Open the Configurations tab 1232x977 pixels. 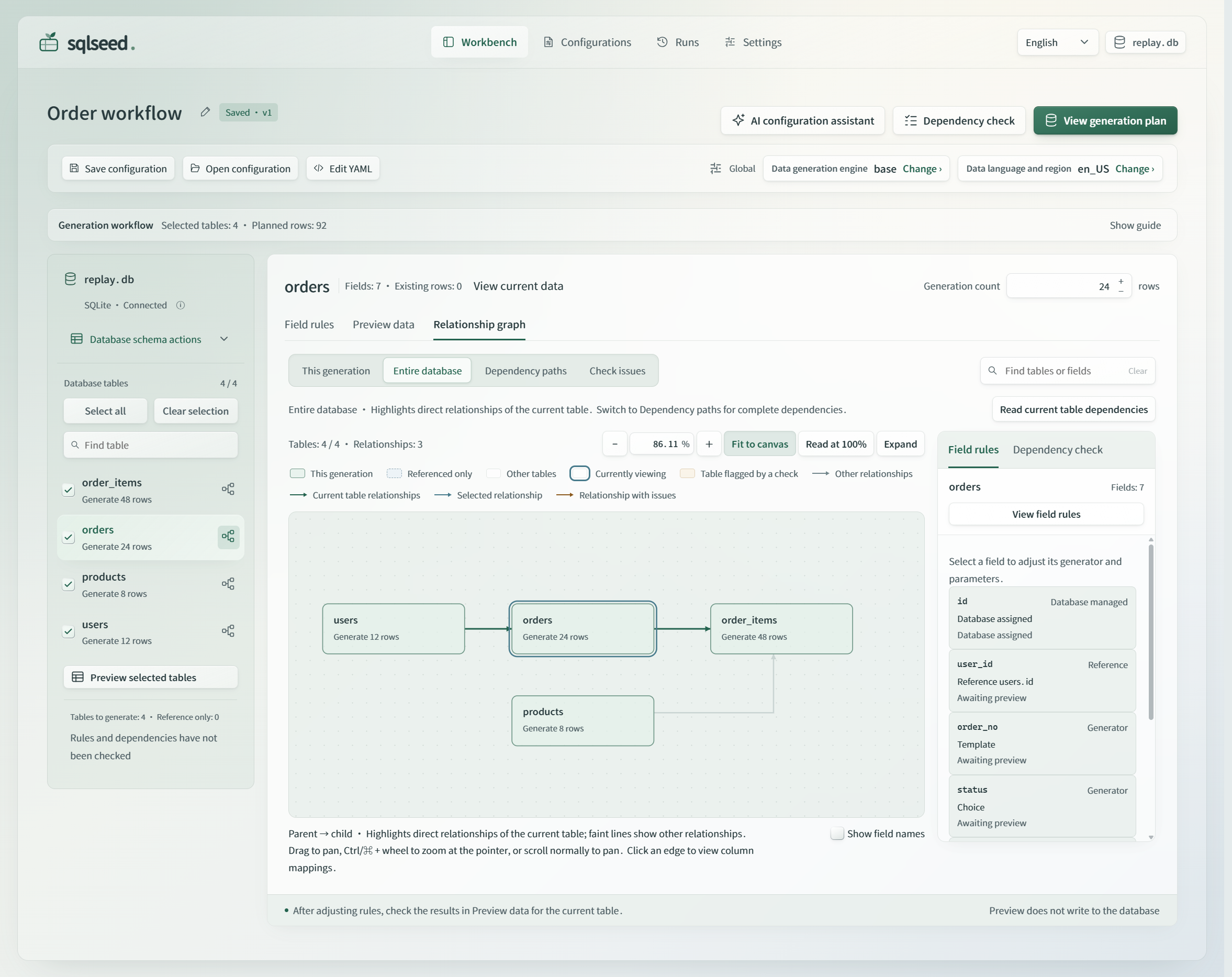click(x=587, y=42)
